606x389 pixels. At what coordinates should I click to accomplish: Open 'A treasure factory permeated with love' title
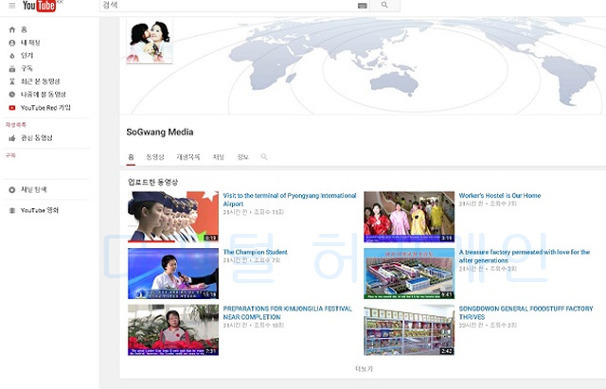coord(524,257)
